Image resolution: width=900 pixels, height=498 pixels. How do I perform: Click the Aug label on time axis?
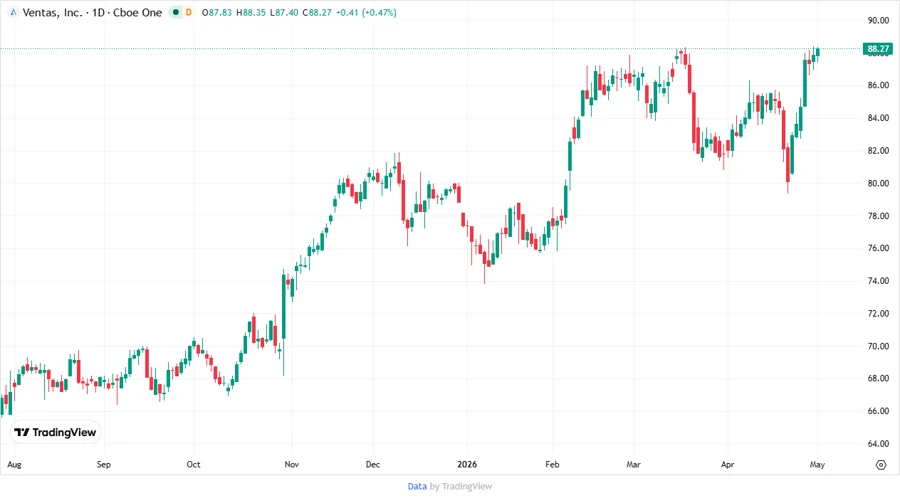pyautogui.click(x=14, y=465)
